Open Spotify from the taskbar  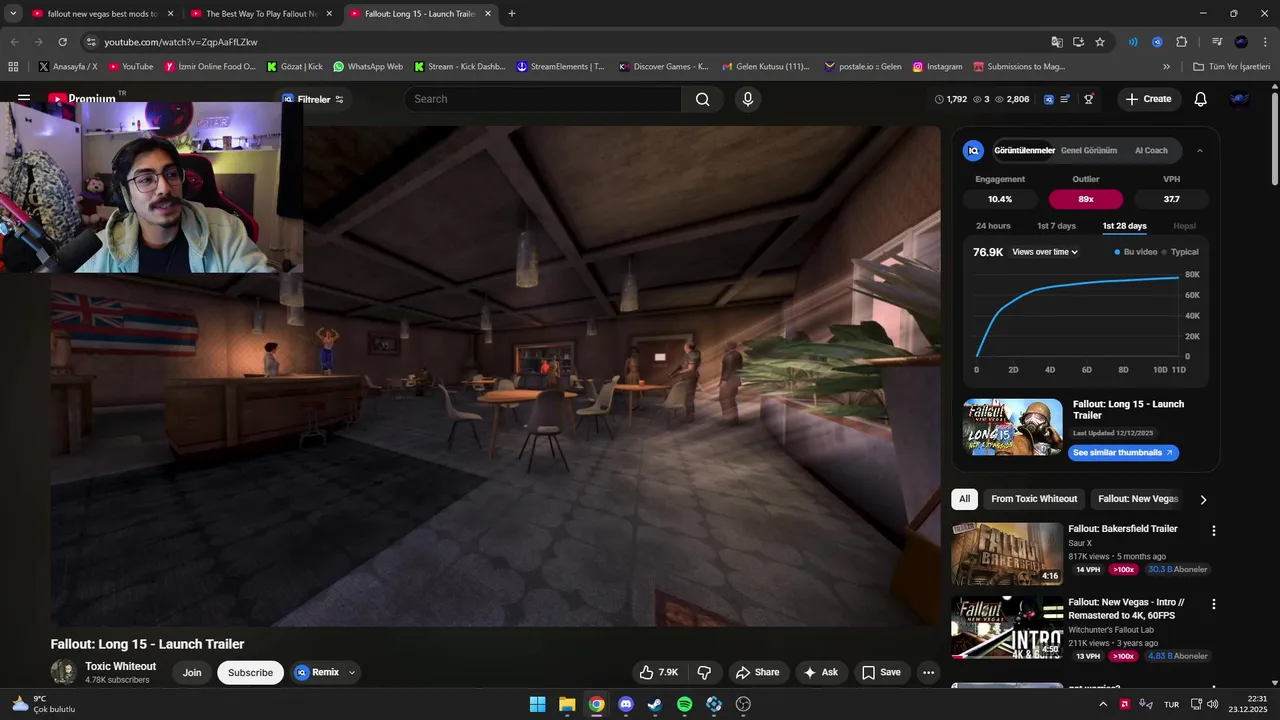coord(685,704)
